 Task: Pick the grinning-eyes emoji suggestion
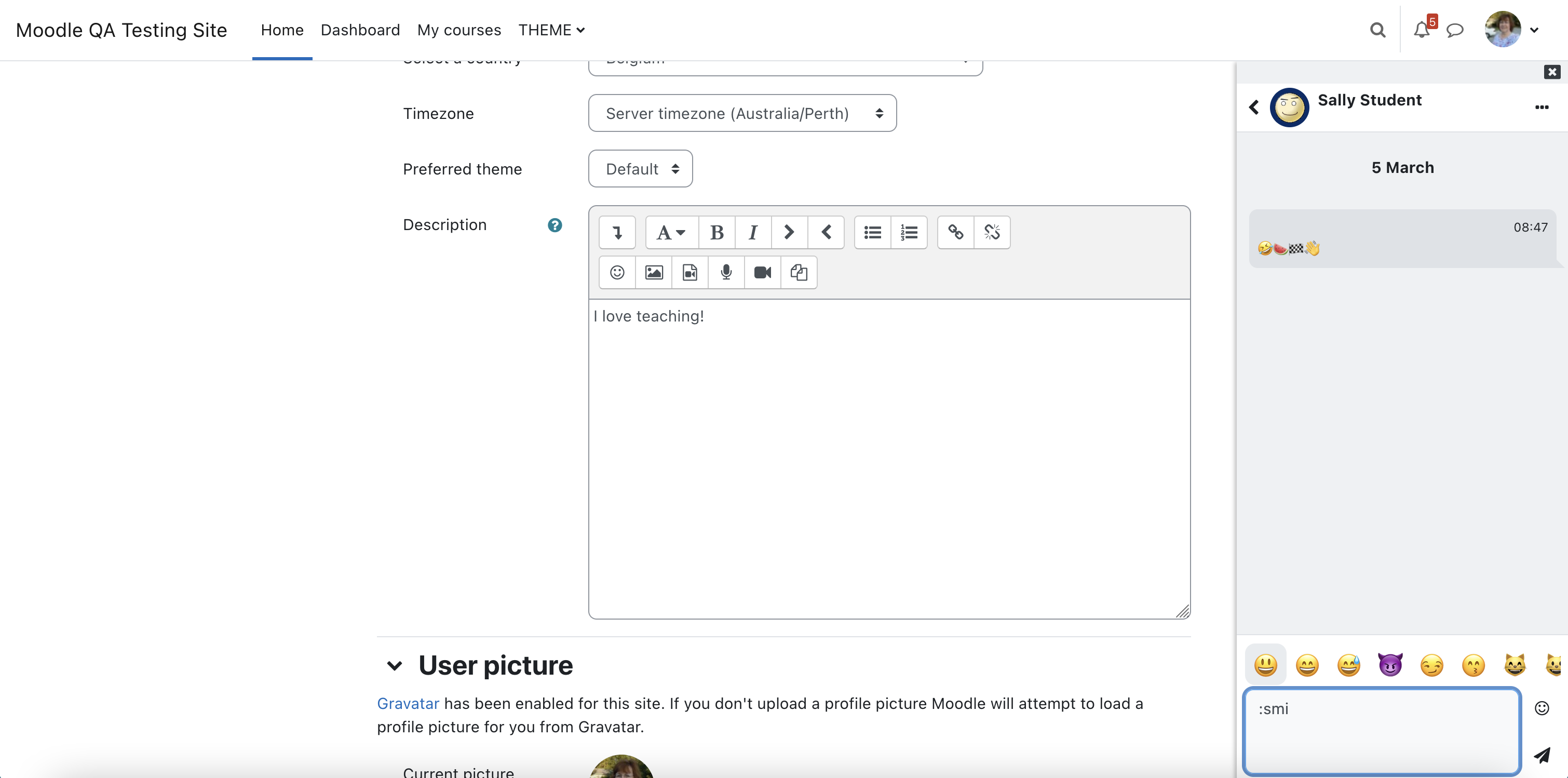click(1307, 665)
